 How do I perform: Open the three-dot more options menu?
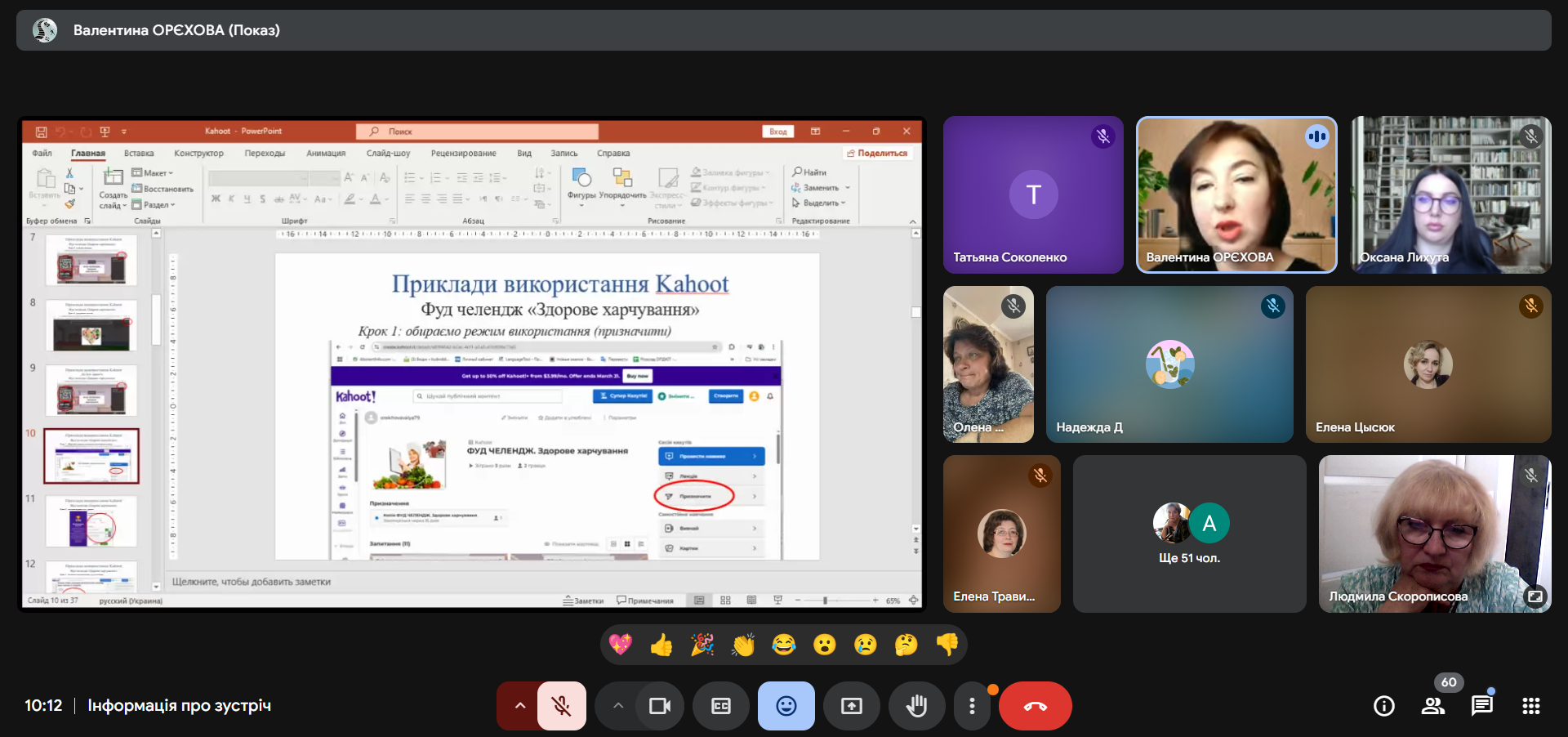[971, 706]
